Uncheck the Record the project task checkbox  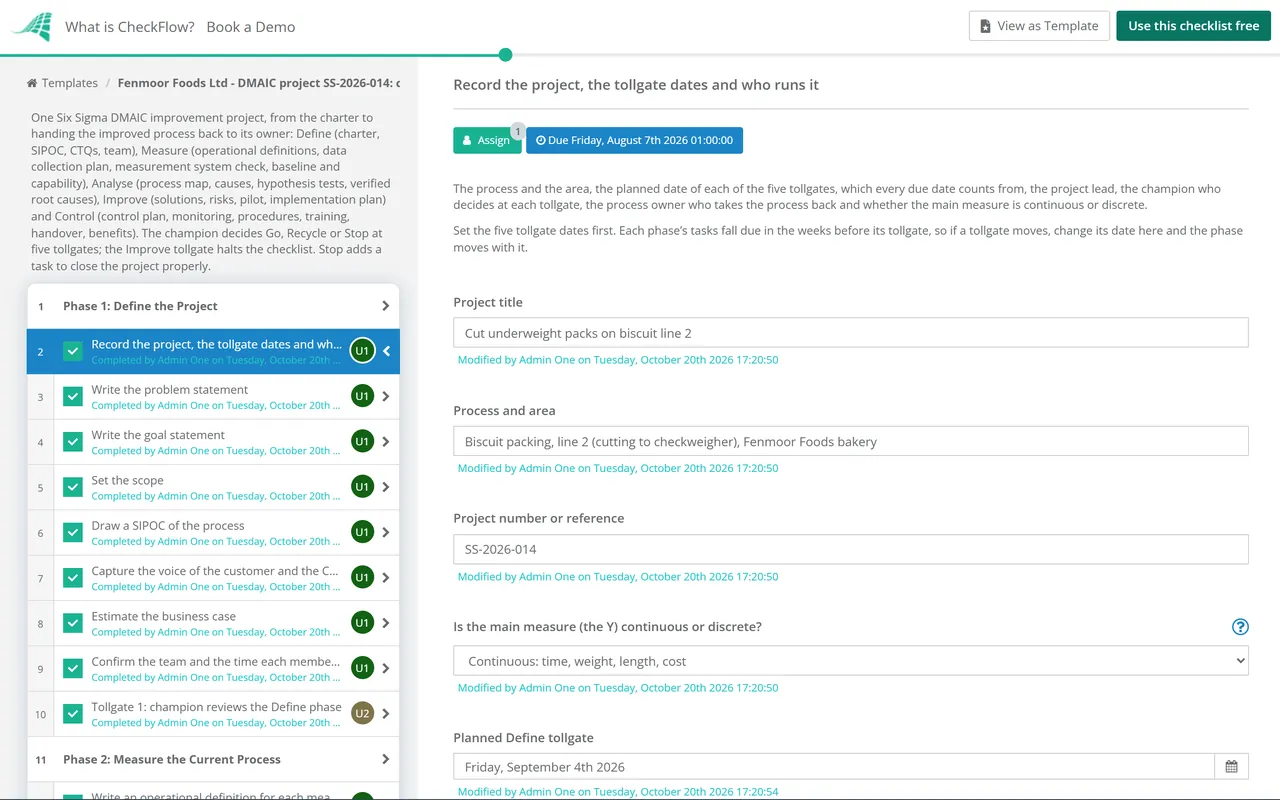point(73,351)
